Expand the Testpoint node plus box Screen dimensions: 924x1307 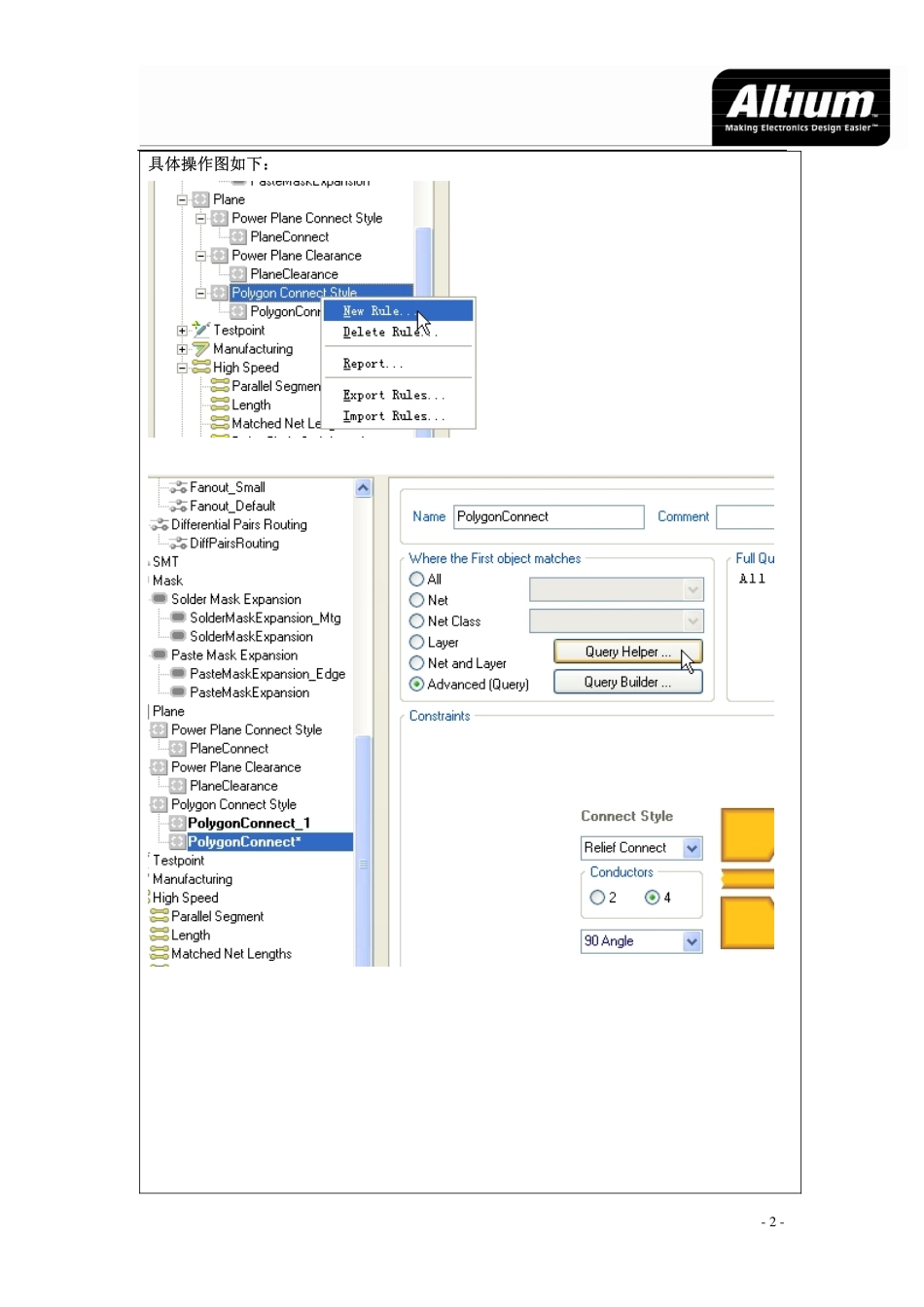pyautogui.click(x=182, y=331)
